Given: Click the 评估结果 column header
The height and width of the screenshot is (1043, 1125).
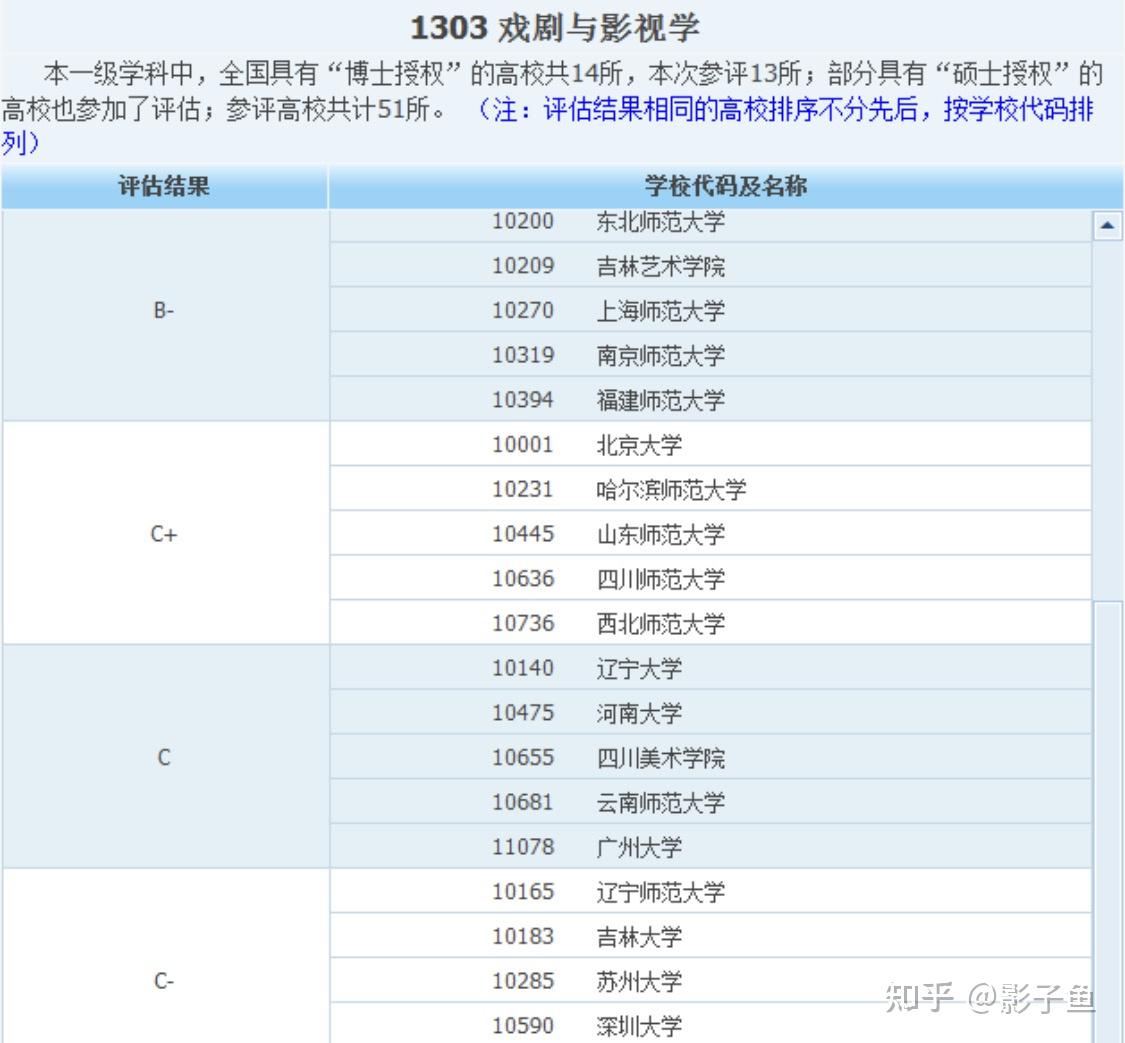Looking at the screenshot, I should click(164, 187).
